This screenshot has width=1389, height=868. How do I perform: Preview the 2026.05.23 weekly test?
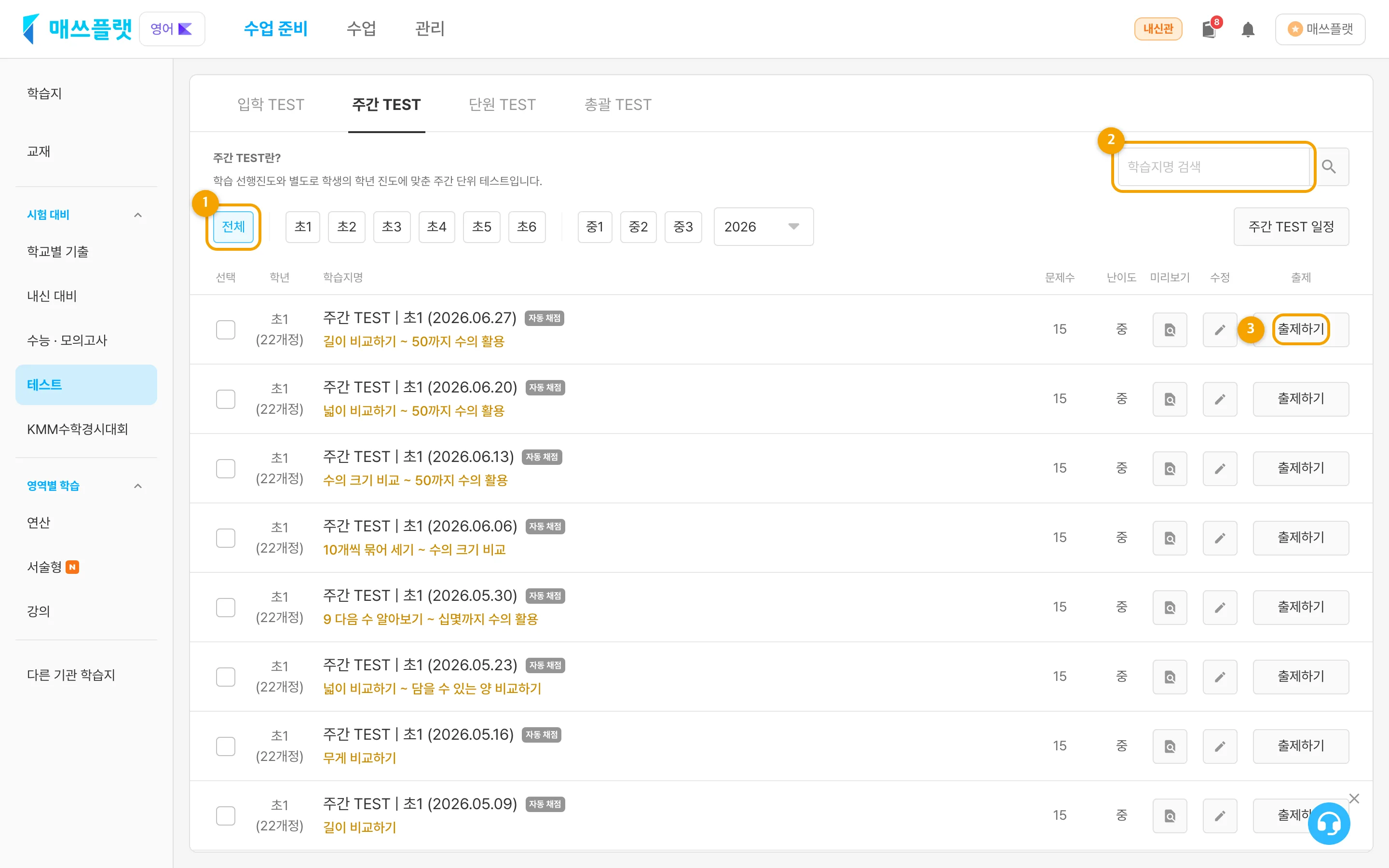click(1170, 677)
